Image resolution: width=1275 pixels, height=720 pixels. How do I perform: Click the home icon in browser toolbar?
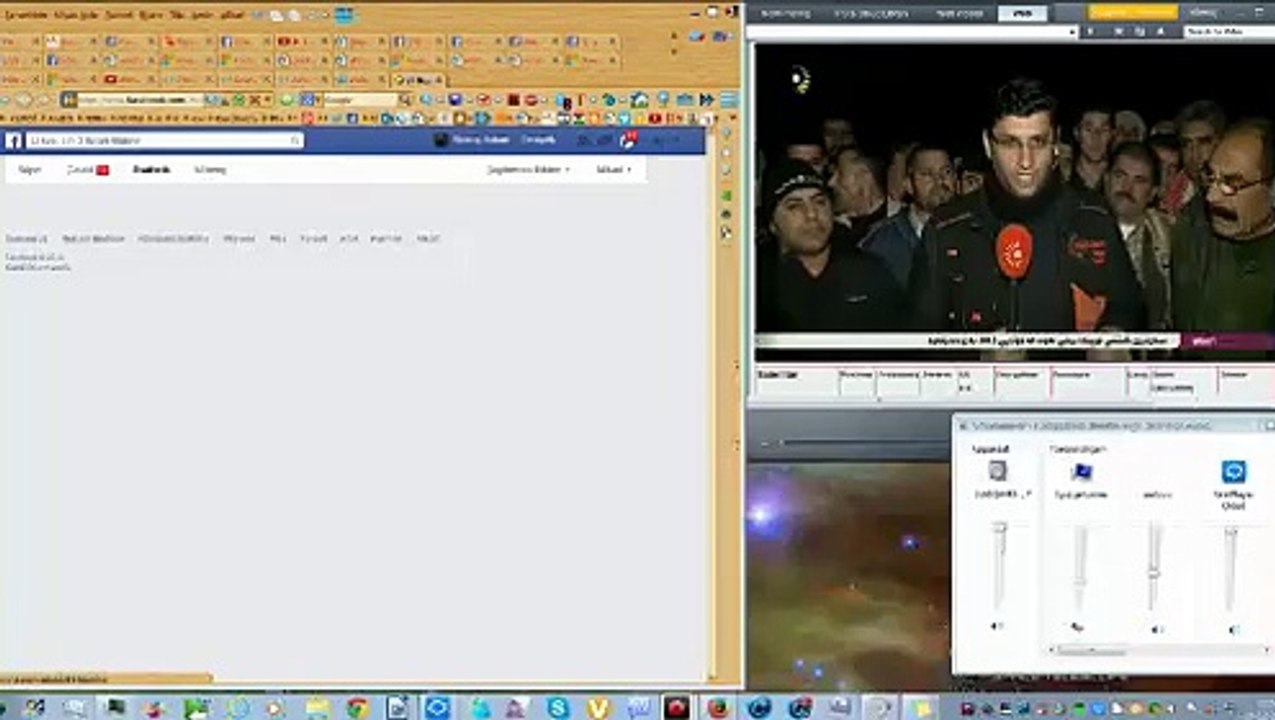click(640, 100)
